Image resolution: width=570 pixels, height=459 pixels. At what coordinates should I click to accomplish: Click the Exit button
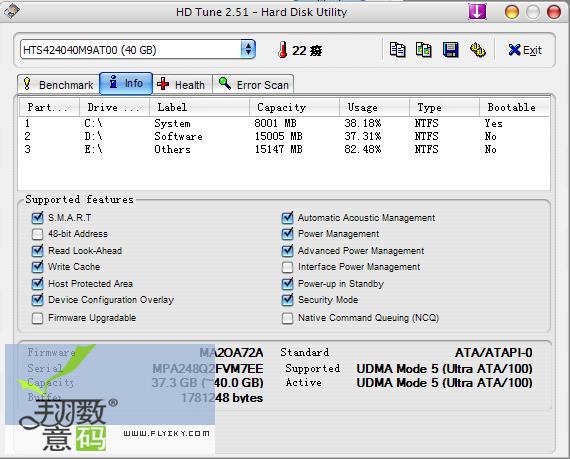pos(525,50)
